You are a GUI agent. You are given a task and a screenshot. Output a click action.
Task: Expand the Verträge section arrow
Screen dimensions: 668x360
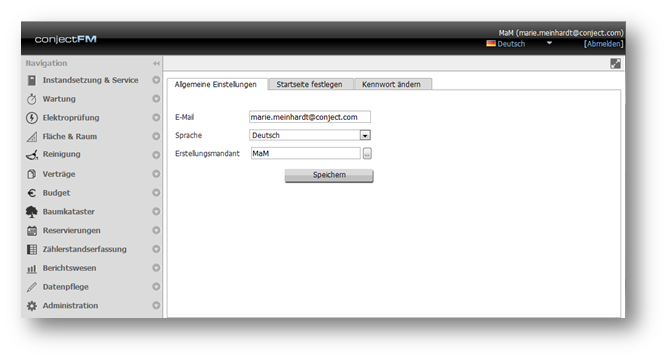(156, 174)
